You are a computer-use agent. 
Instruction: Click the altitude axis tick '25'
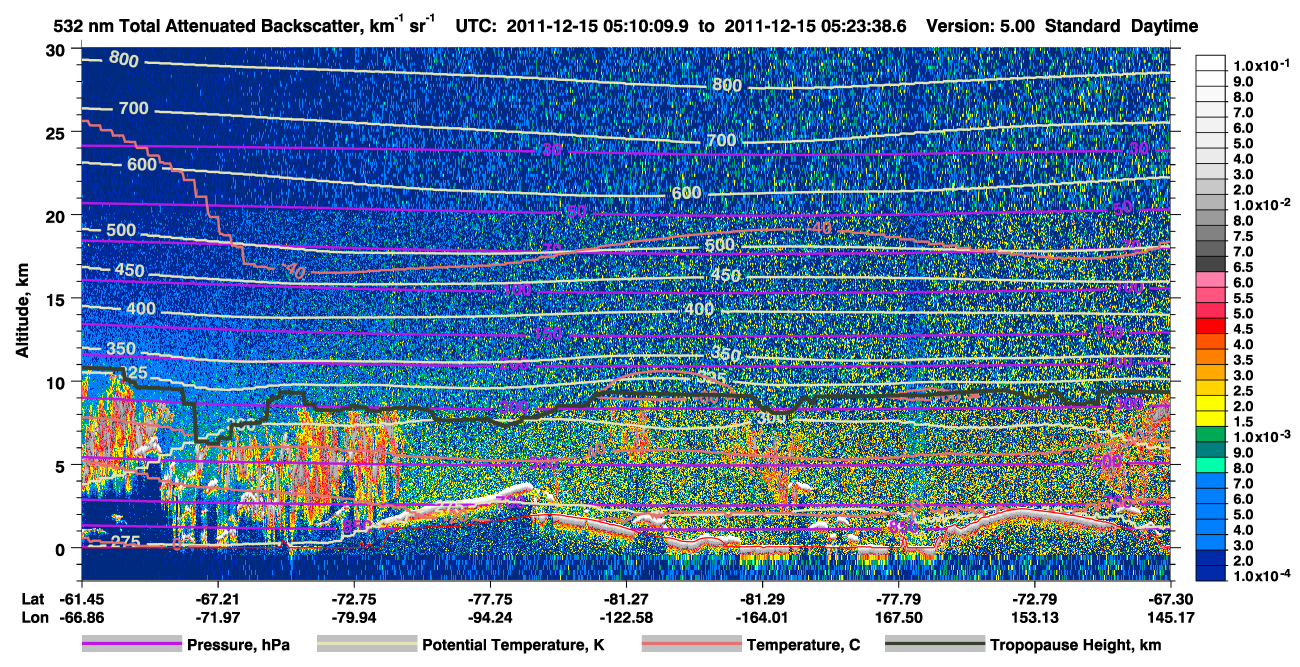click(57, 132)
